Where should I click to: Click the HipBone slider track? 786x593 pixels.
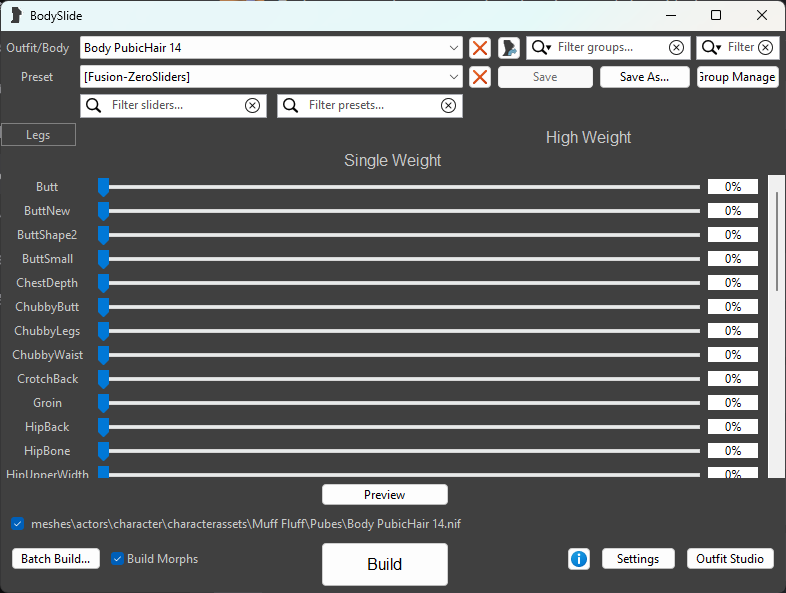(x=399, y=451)
